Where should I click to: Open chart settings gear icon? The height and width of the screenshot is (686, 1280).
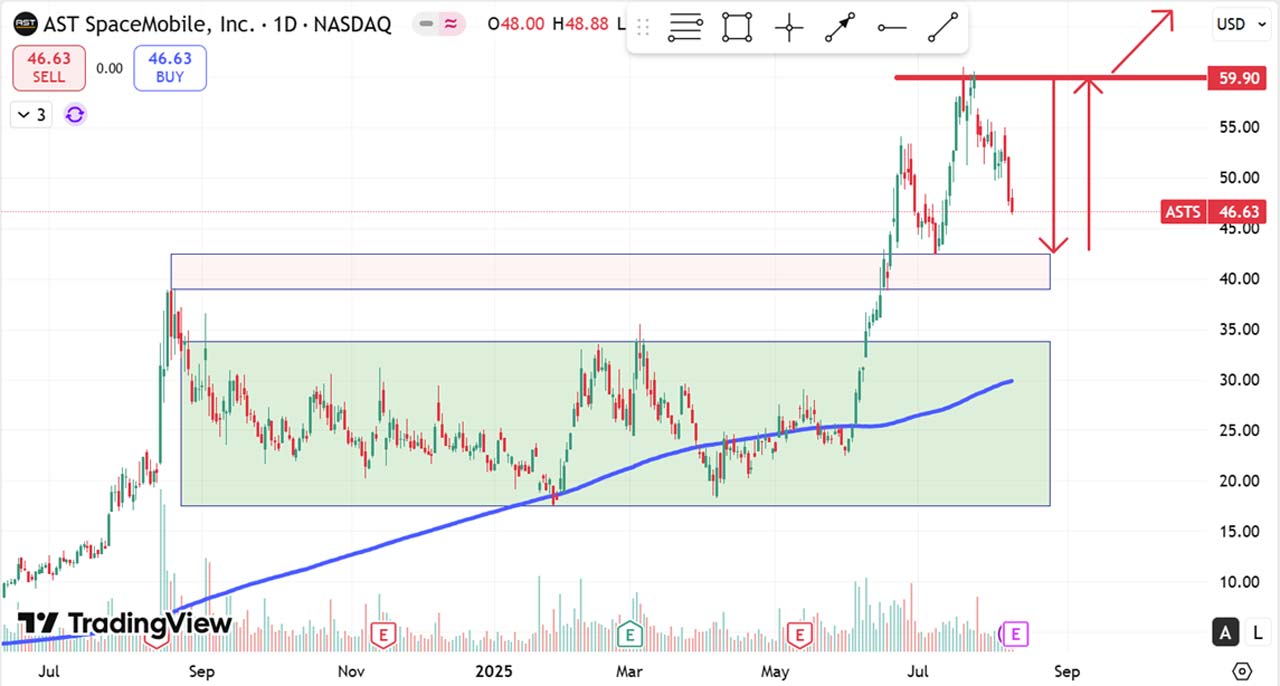(x=1243, y=671)
